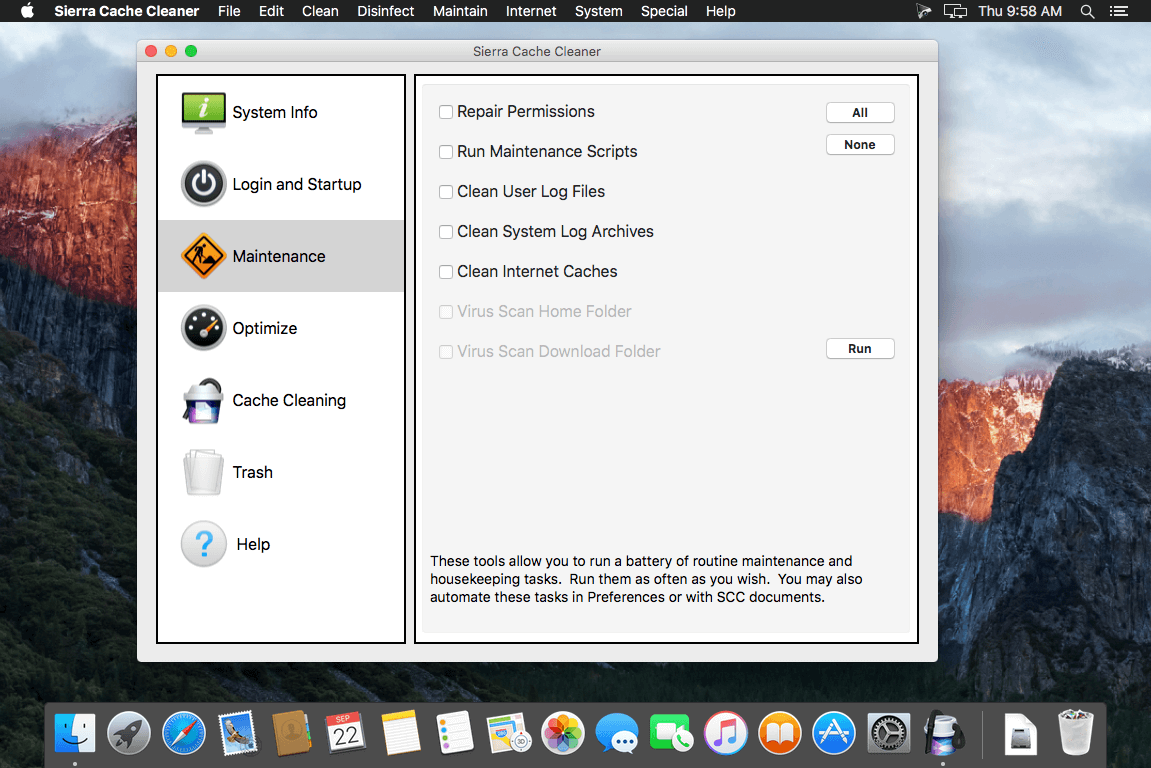The width and height of the screenshot is (1151, 768).
Task: Click the None button
Action: click(860, 145)
